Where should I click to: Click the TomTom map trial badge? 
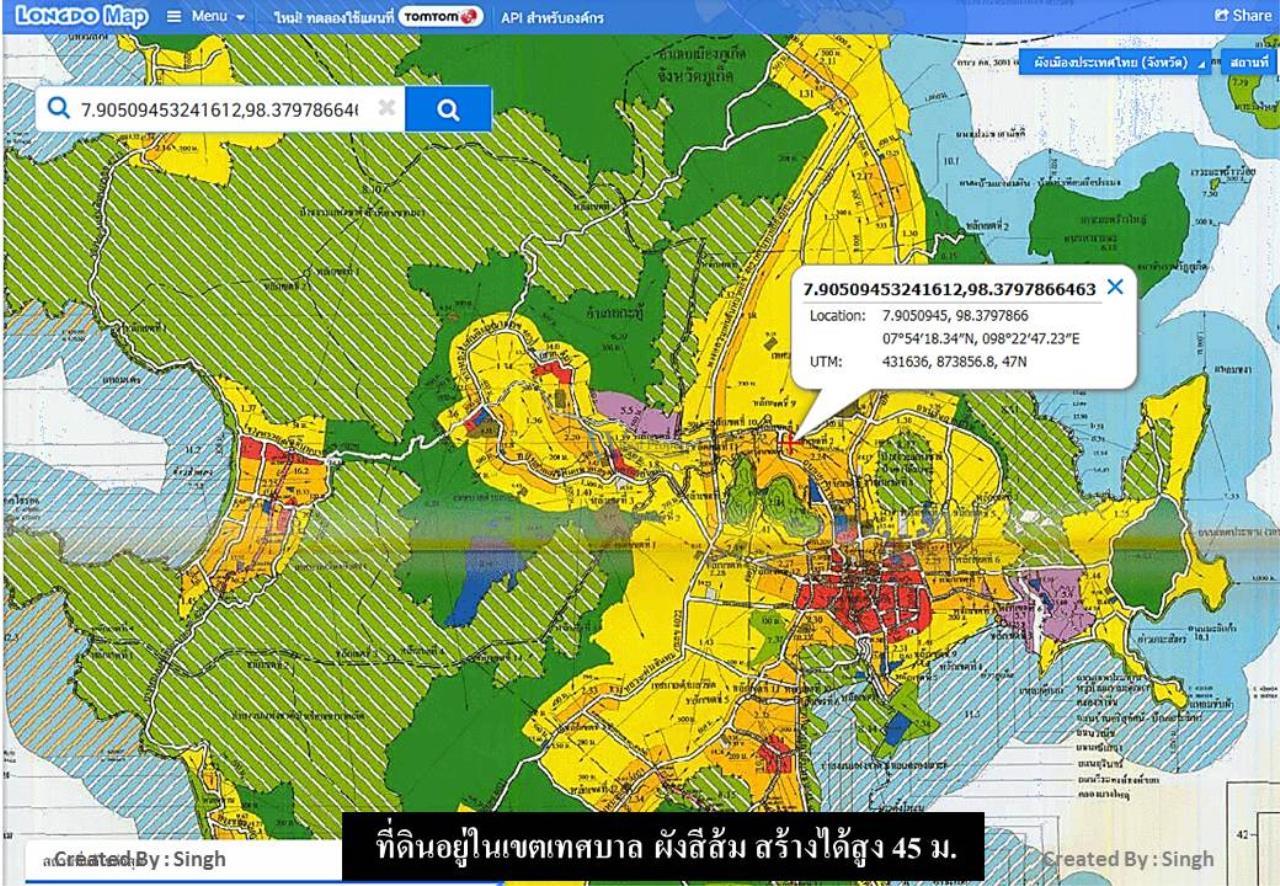tap(440, 17)
